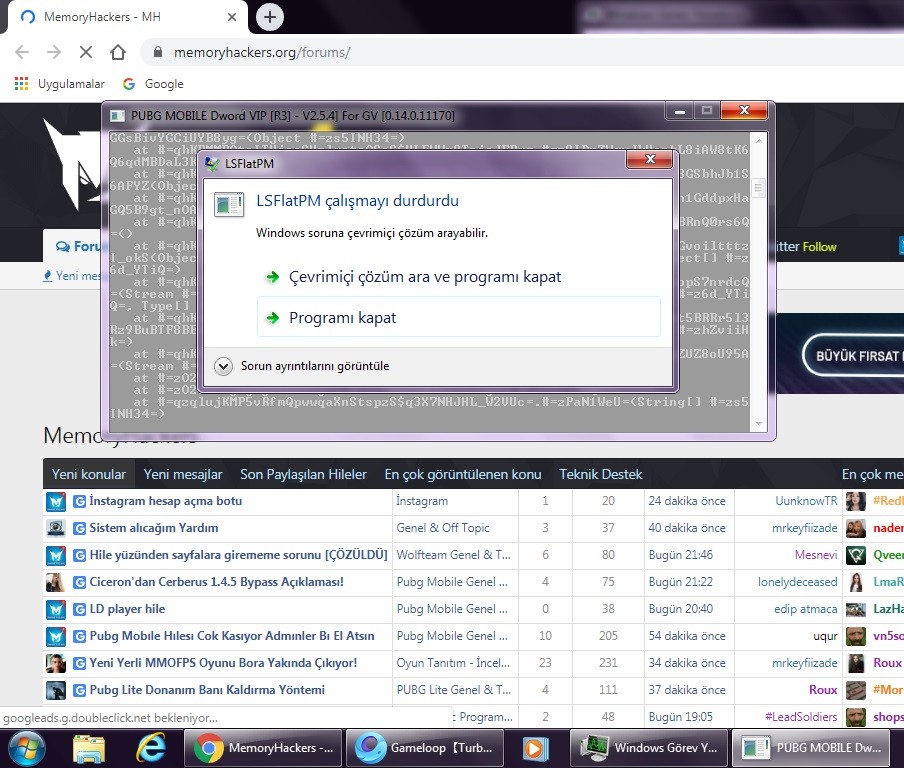Open user lonelydeceased profile link

[x=797, y=582]
